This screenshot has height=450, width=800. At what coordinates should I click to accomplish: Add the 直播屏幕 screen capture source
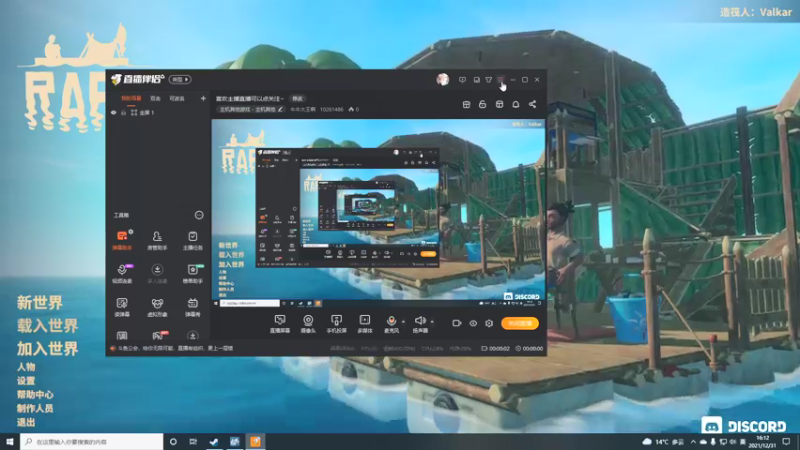point(280,323)
